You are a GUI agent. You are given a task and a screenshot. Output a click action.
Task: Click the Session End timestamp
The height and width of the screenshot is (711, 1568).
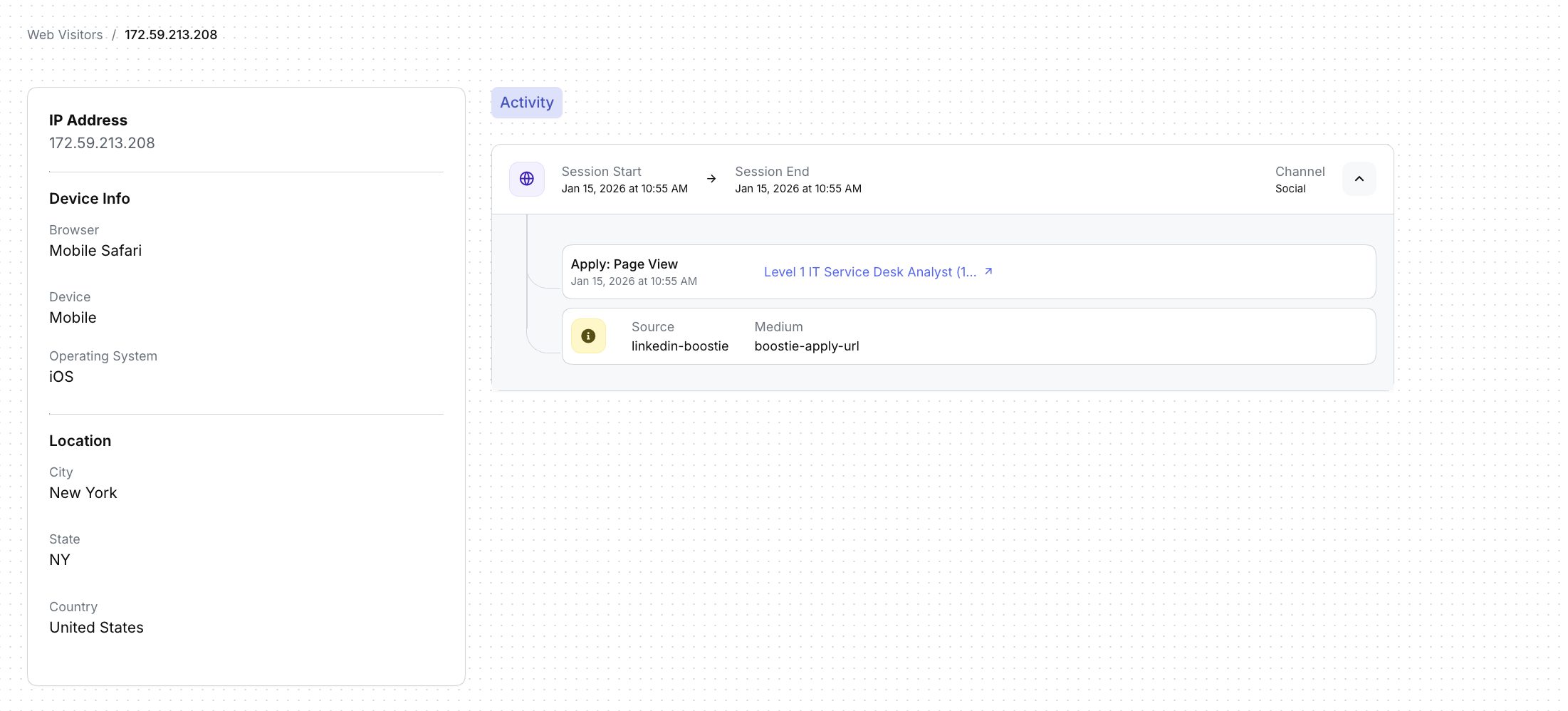pos(798,189)
